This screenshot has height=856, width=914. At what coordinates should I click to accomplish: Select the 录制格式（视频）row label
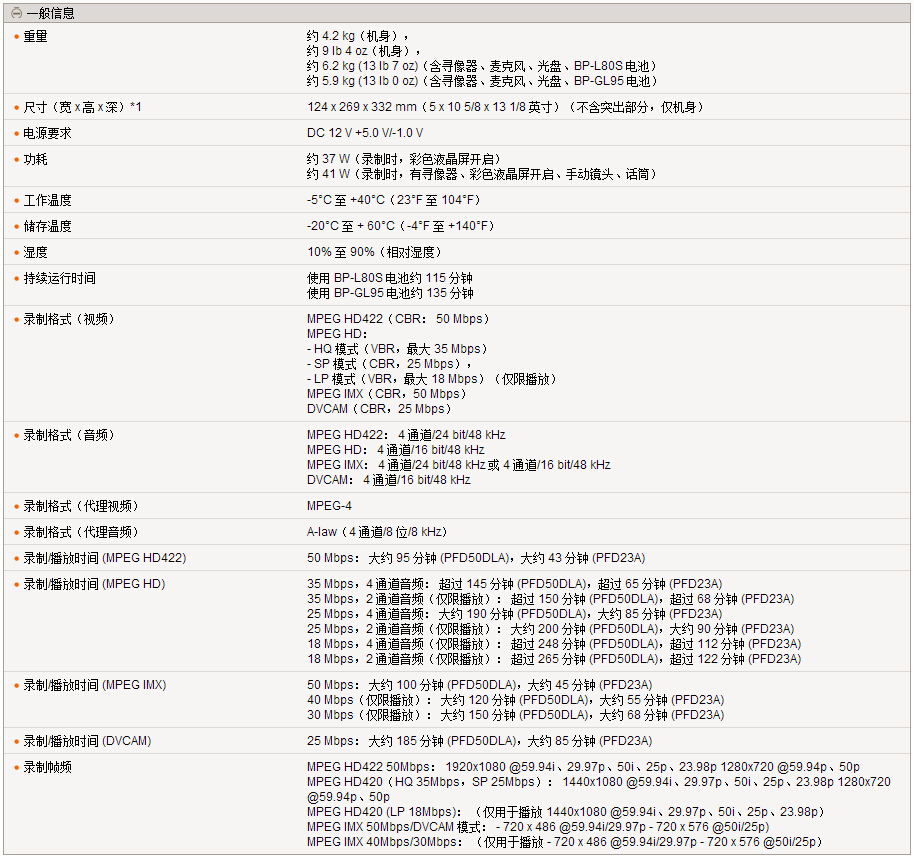(69, 319)
